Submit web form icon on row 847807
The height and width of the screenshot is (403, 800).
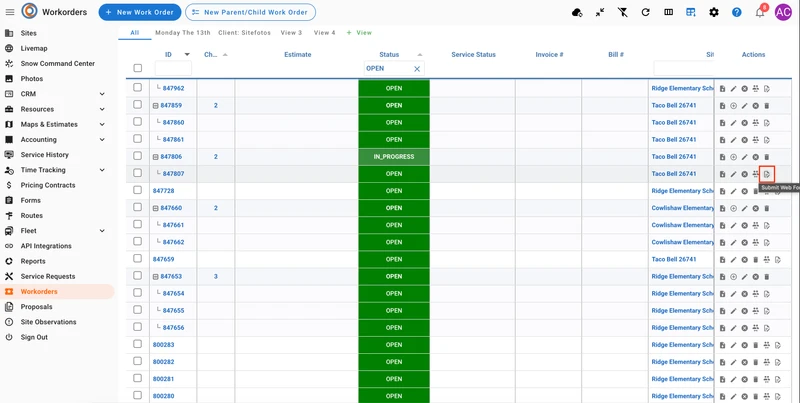(x=767, y=174)
